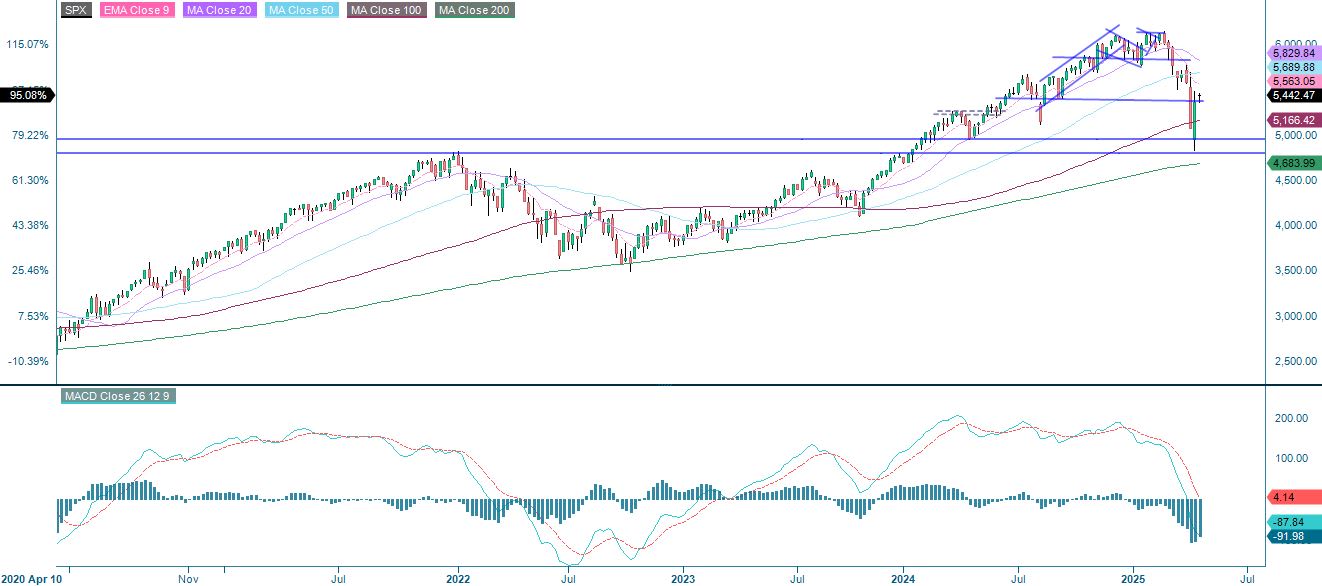Screen dimensions: 1322x586
Task: Click the 2020 Apr 10 axis label
Action: tap(33, 578)
